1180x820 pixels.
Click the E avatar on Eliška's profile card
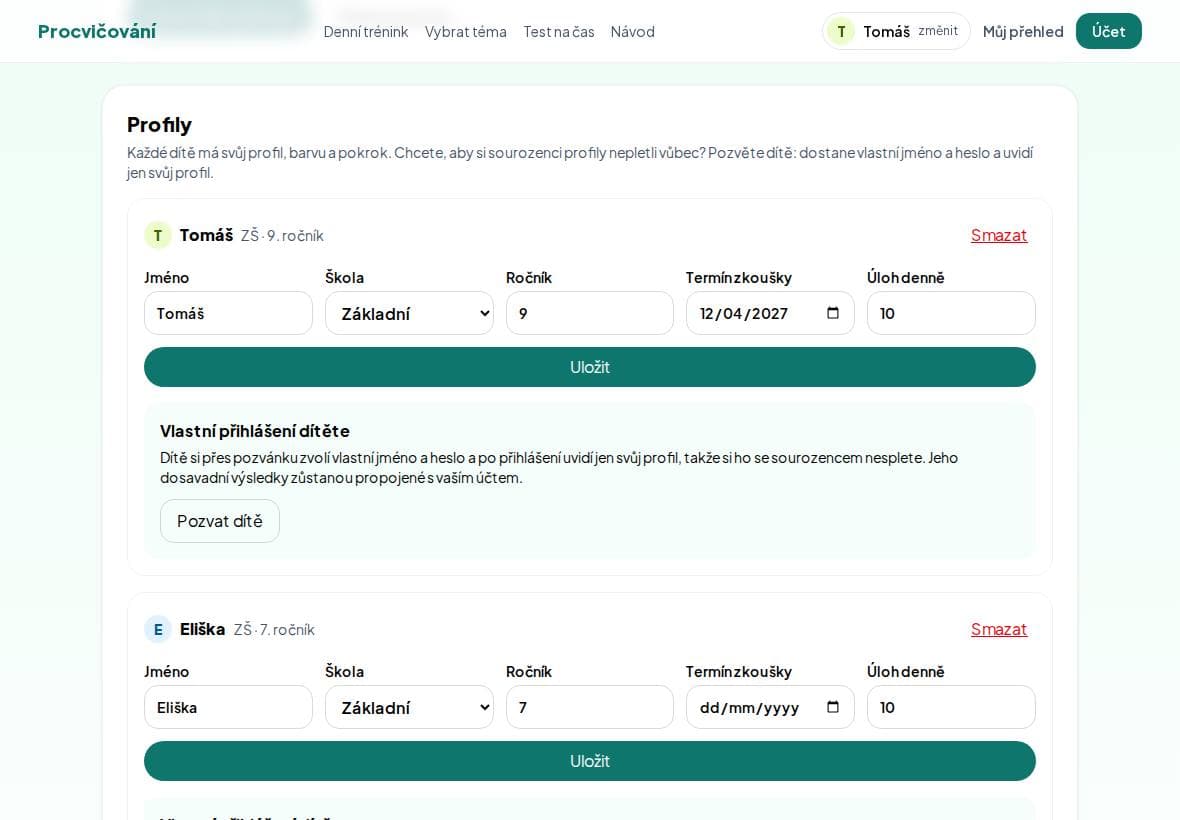pyautogui.click(x=158, y=630)
